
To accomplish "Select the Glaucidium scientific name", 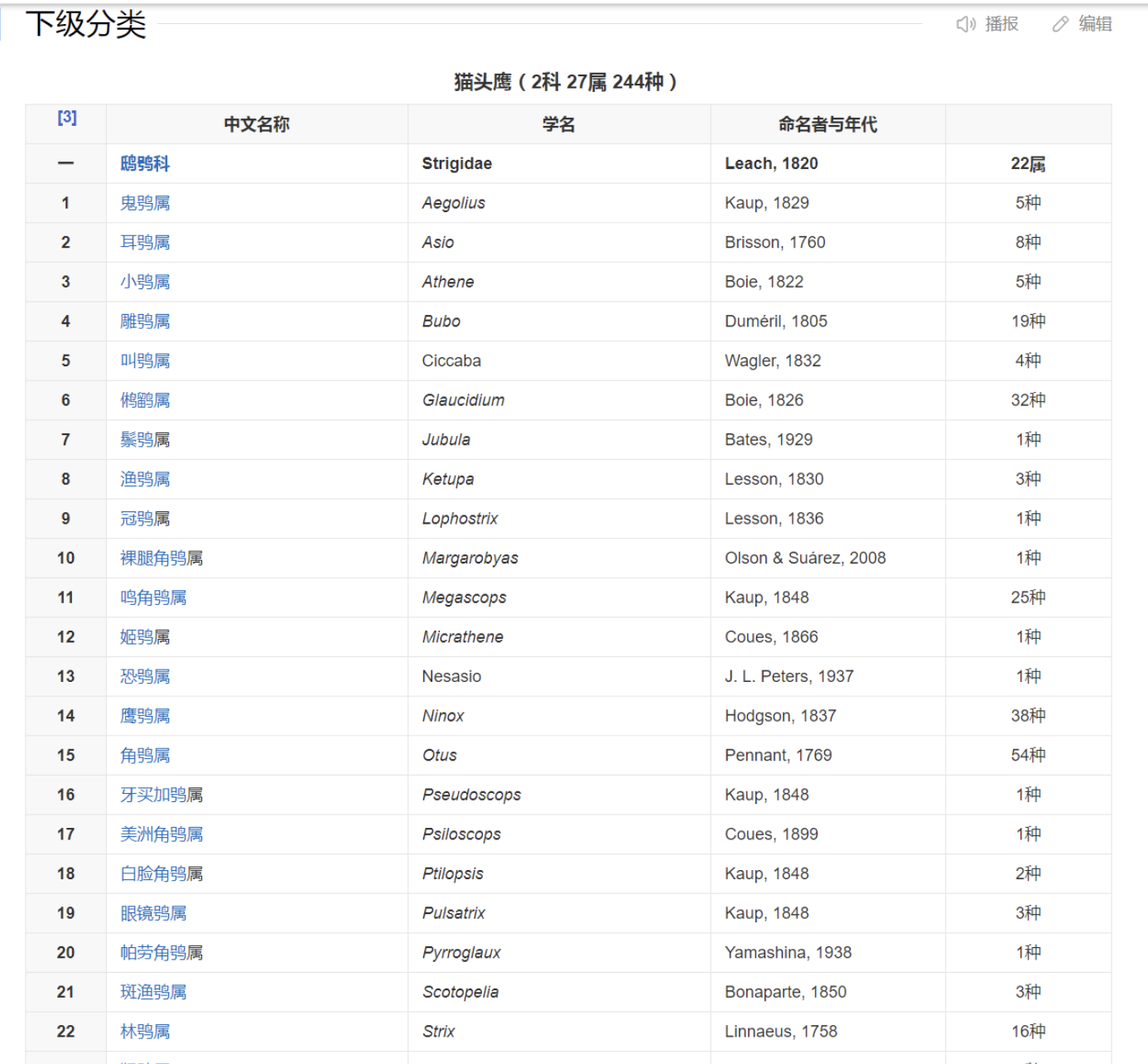I will (463, 400).
